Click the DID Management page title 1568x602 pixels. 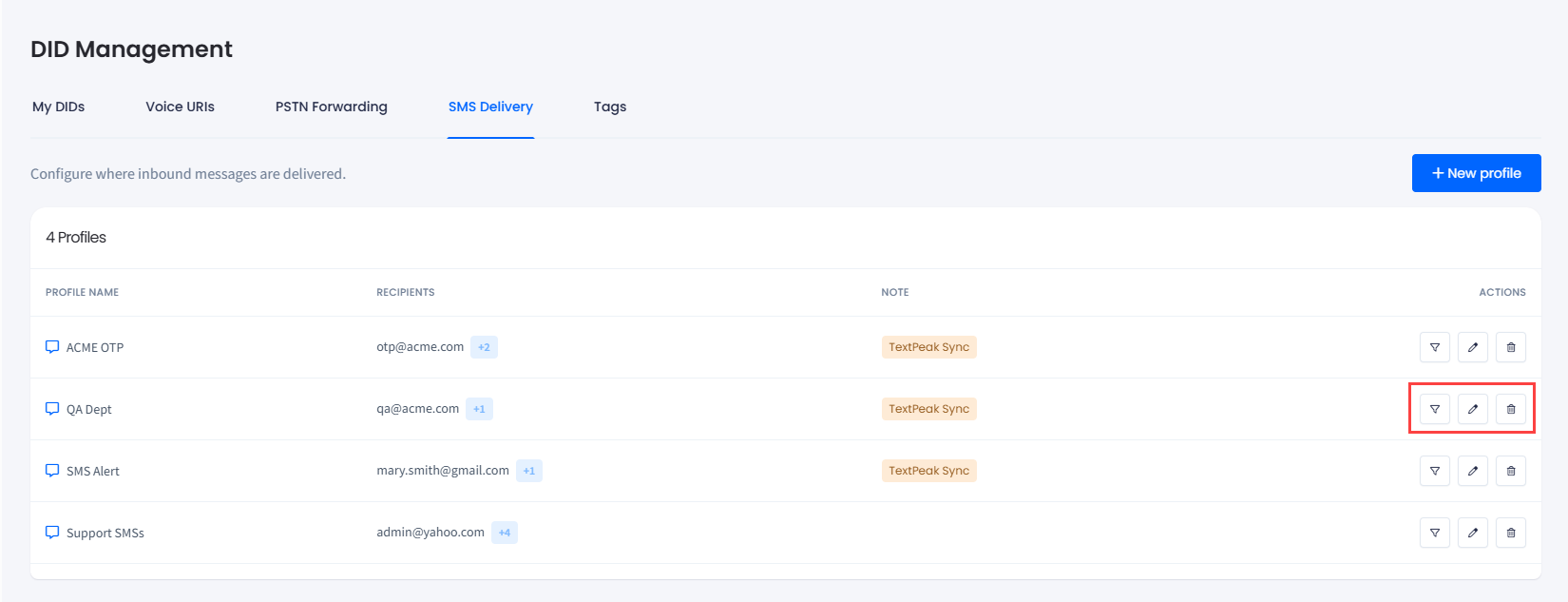tap(131, 49)
